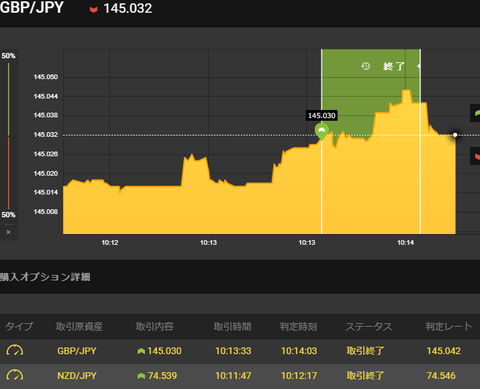The height and width of the screenshot is (389, 480).
Task: Select the GBP/JPY asset cell in table
Action: (77, 351)
